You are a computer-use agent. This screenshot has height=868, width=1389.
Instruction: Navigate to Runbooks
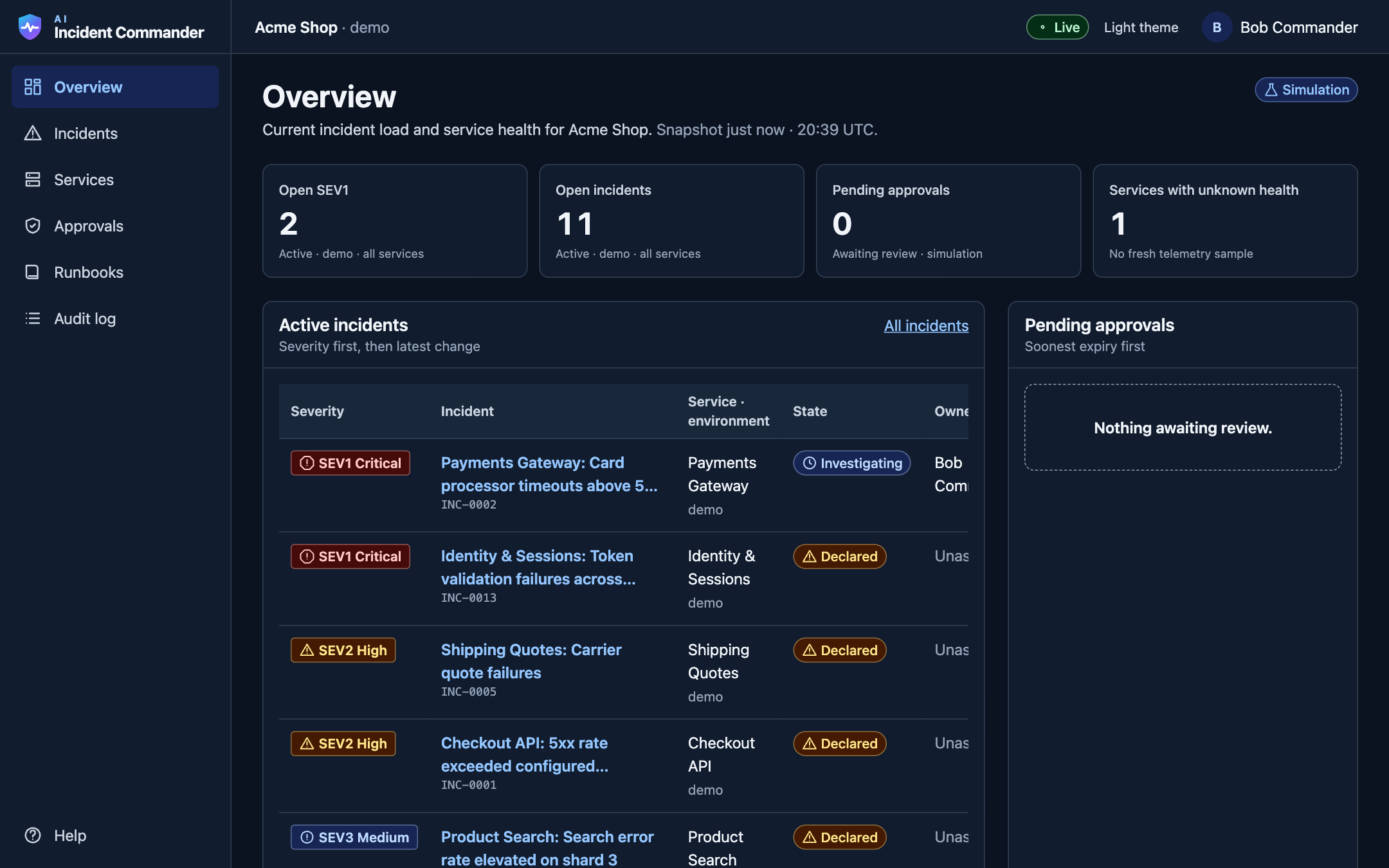click(115, 272)
